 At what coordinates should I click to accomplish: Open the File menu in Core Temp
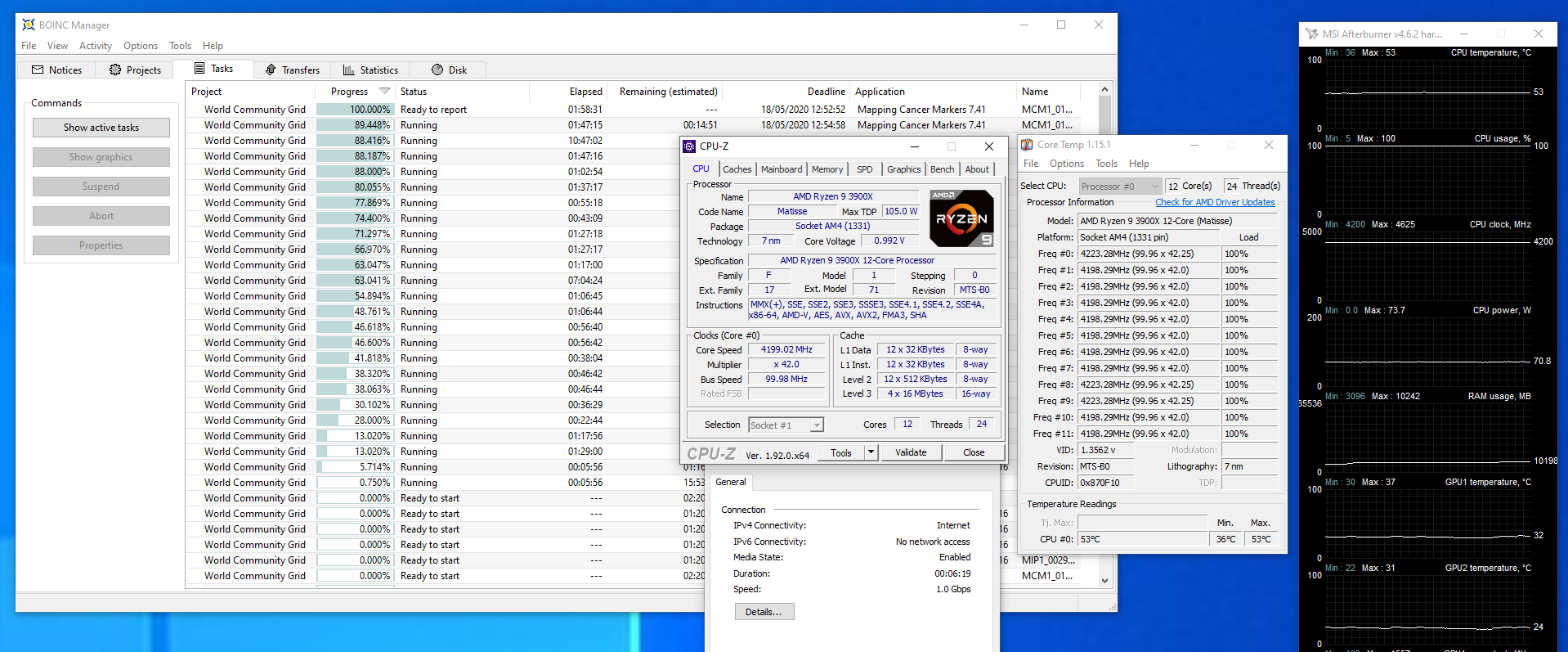tap(1031, 164)
